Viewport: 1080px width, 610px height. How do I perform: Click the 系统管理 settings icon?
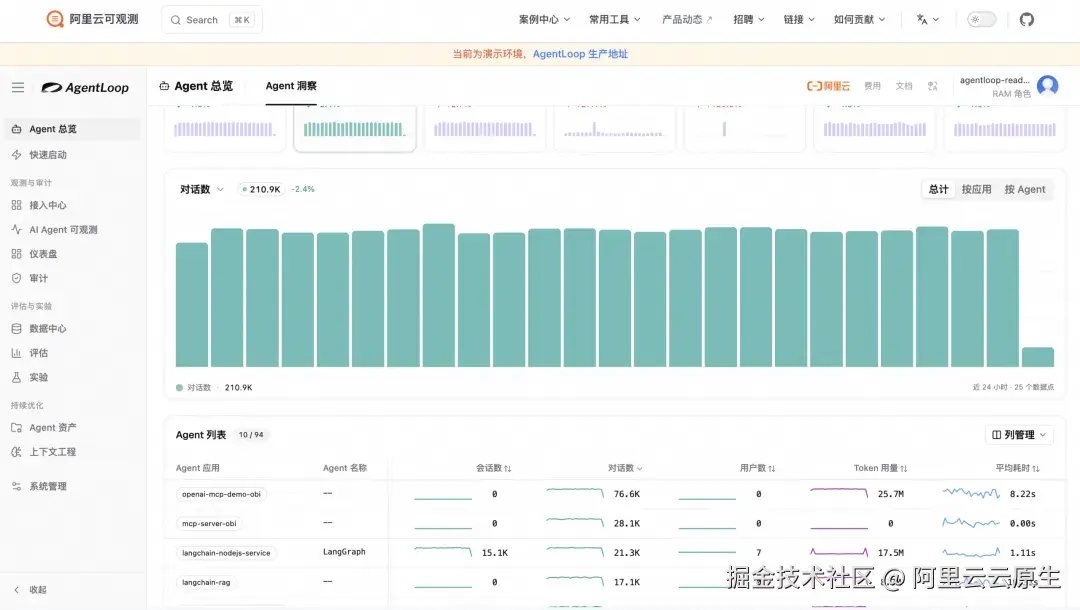[17, 486]
